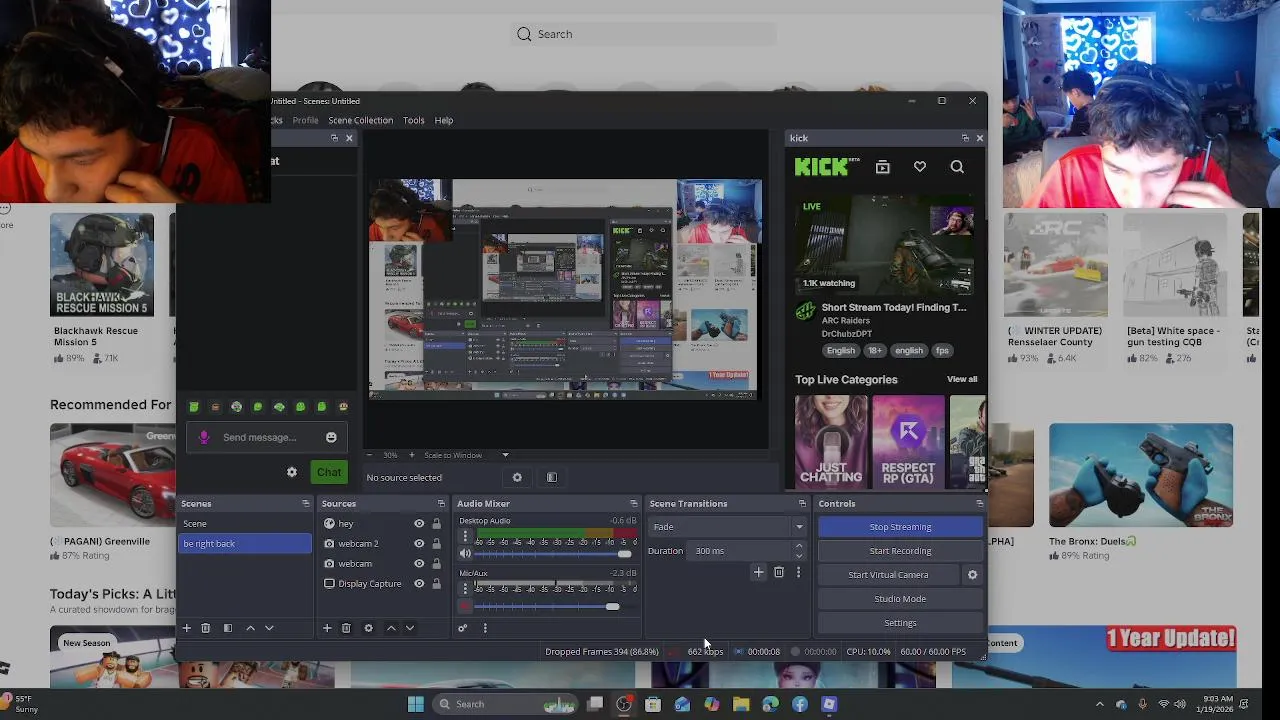
Task: Open Tools menu in OBS
Action: pyautogui.click(x=414, y=120)
